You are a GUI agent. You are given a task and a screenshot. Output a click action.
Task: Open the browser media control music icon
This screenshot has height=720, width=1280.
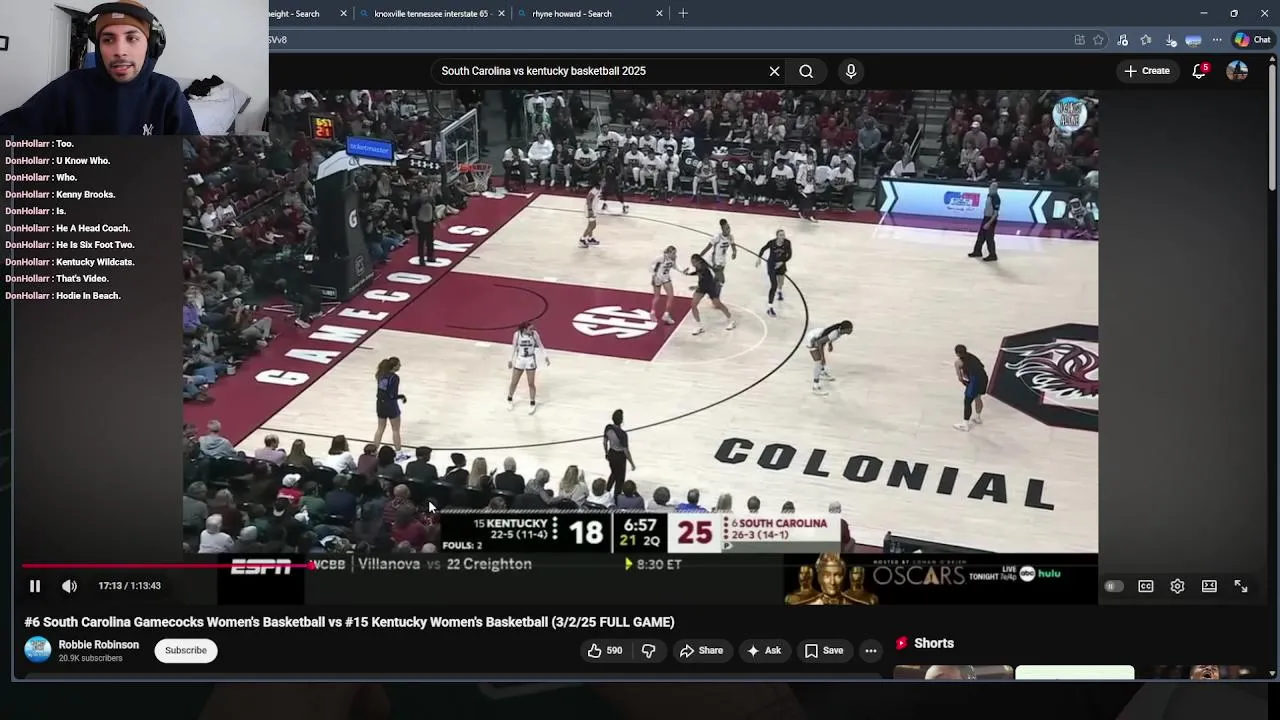[x=1122, y=40]
